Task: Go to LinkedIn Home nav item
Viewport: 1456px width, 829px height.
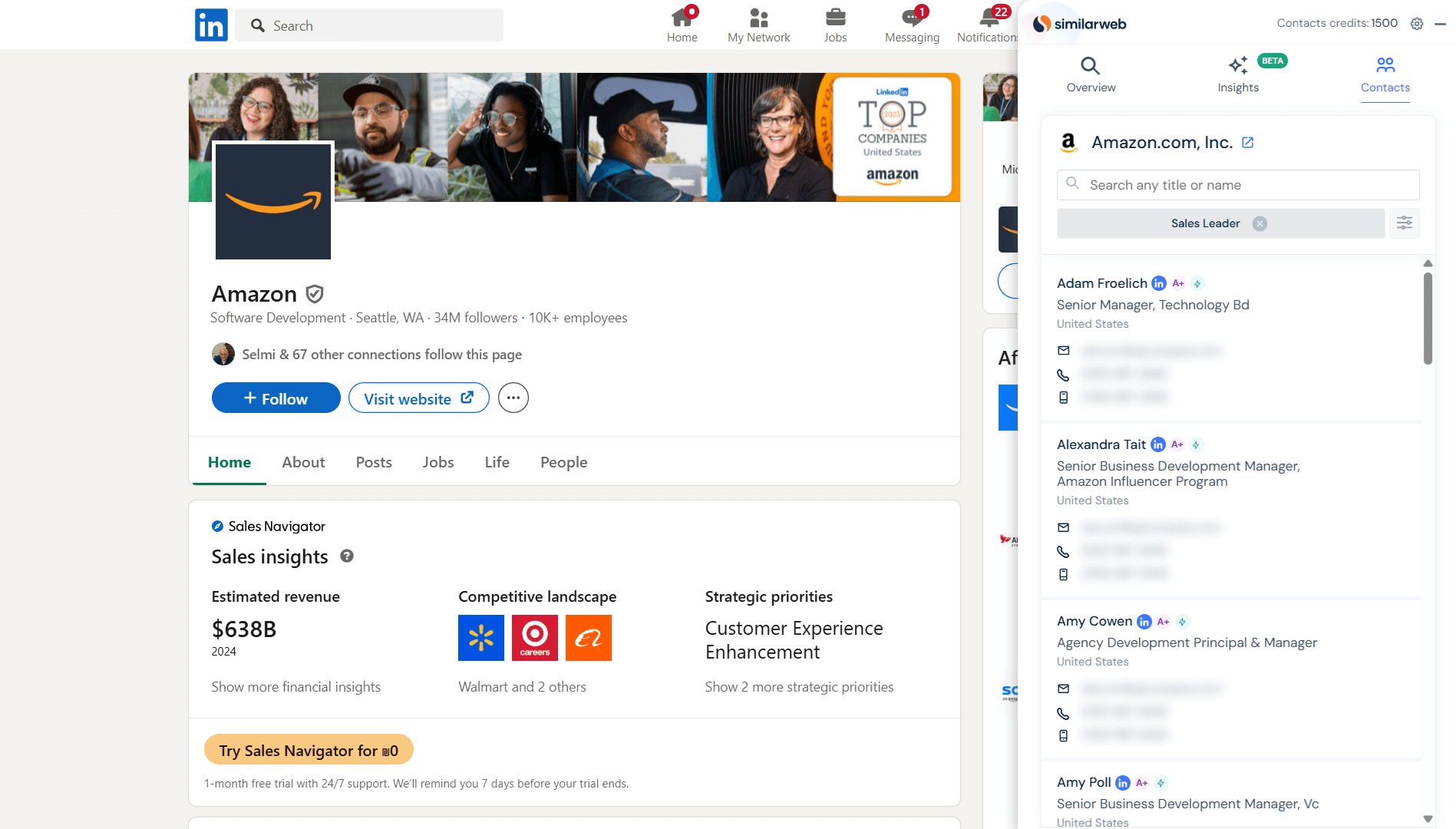Action: tap(682, 25)
